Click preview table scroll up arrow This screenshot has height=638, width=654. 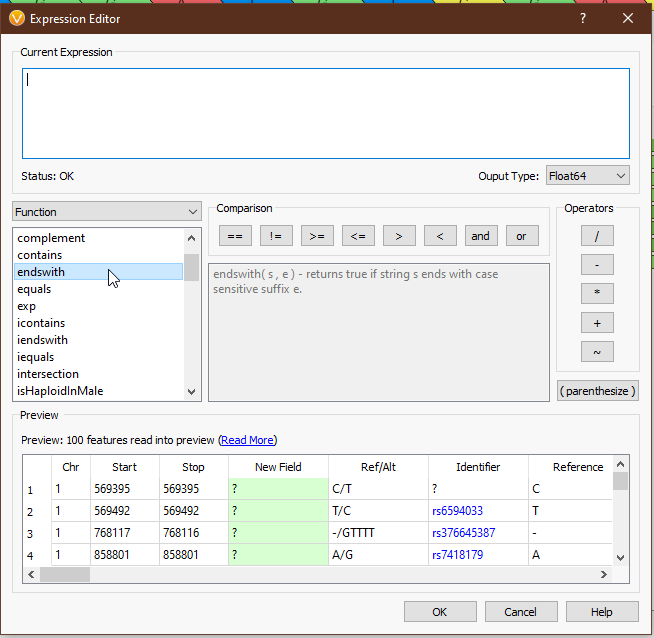pos(620,464)
